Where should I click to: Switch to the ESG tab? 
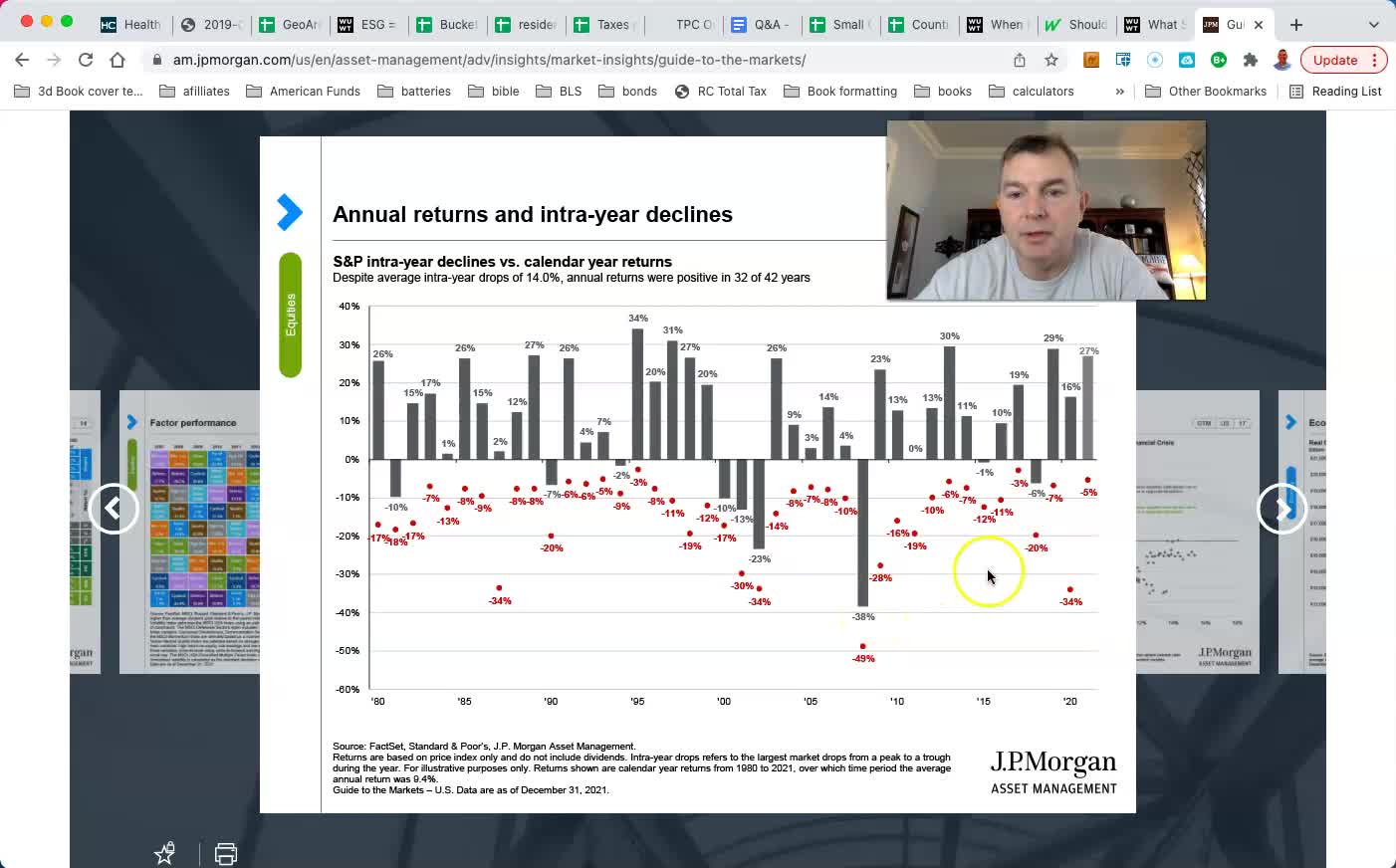pyautogui.click(x=366, y=24)
